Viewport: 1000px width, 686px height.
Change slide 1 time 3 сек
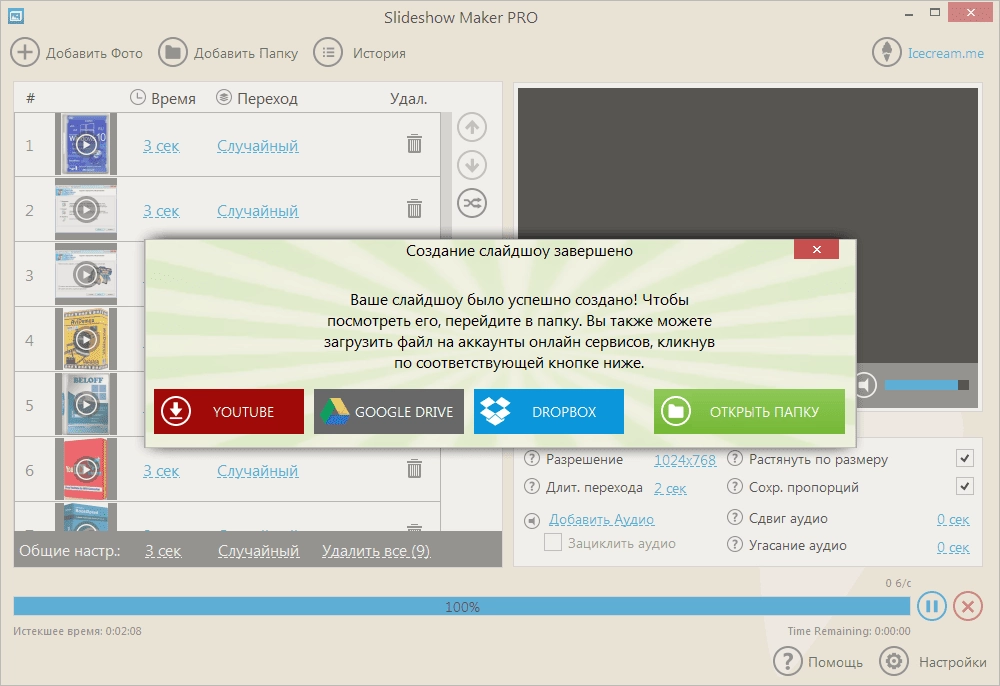click(161, 146)
